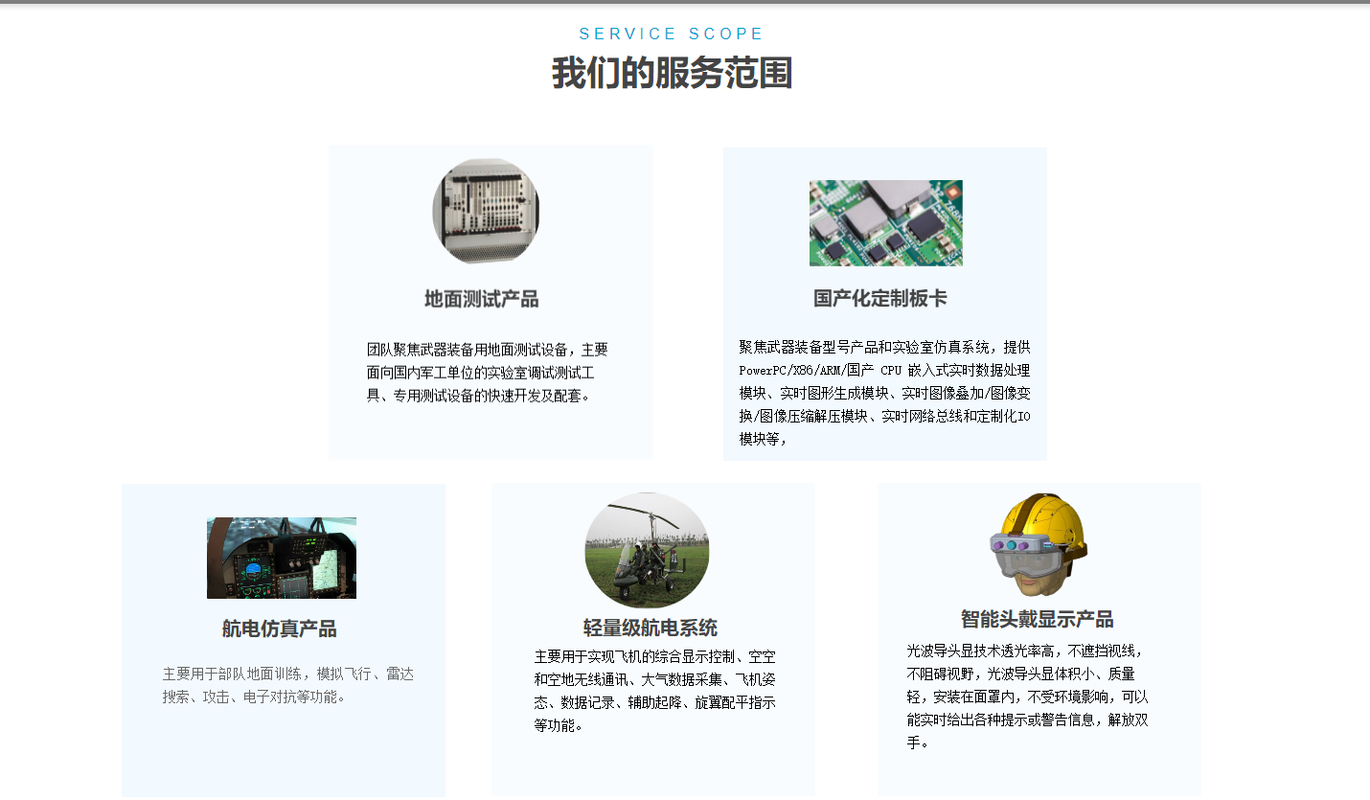
Task: Click the SERVICE SCOPE subtitle text
Action: (671, 34)
